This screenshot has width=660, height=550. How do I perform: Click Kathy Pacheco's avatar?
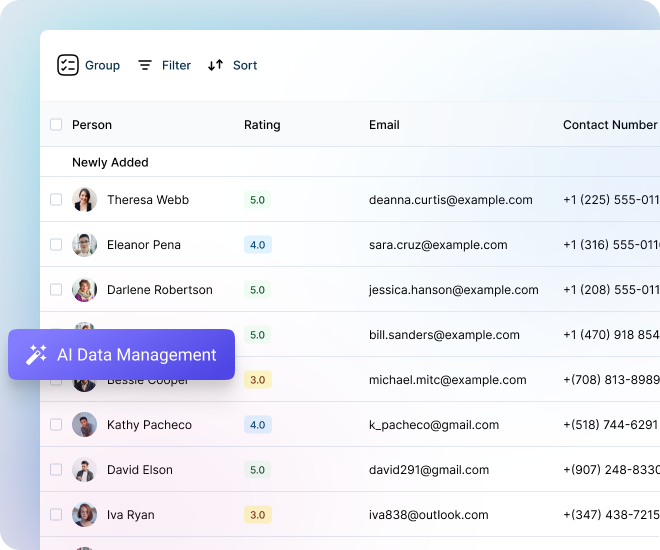(x=84, y=425)
